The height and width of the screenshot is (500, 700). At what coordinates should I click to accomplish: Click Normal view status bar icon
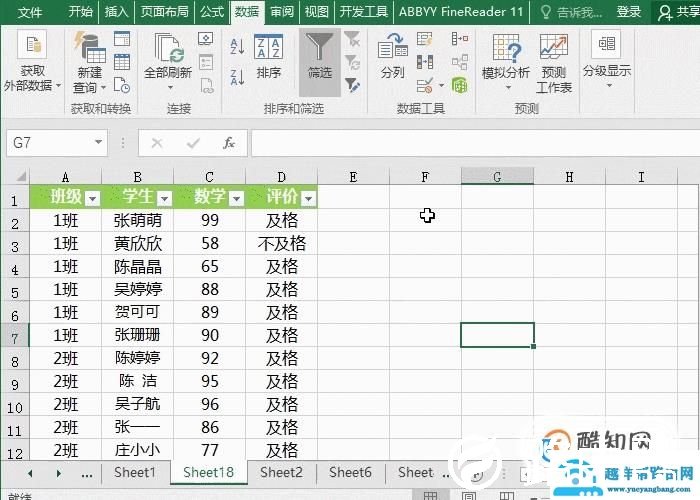pyautogui.click(x=430, y=495)
